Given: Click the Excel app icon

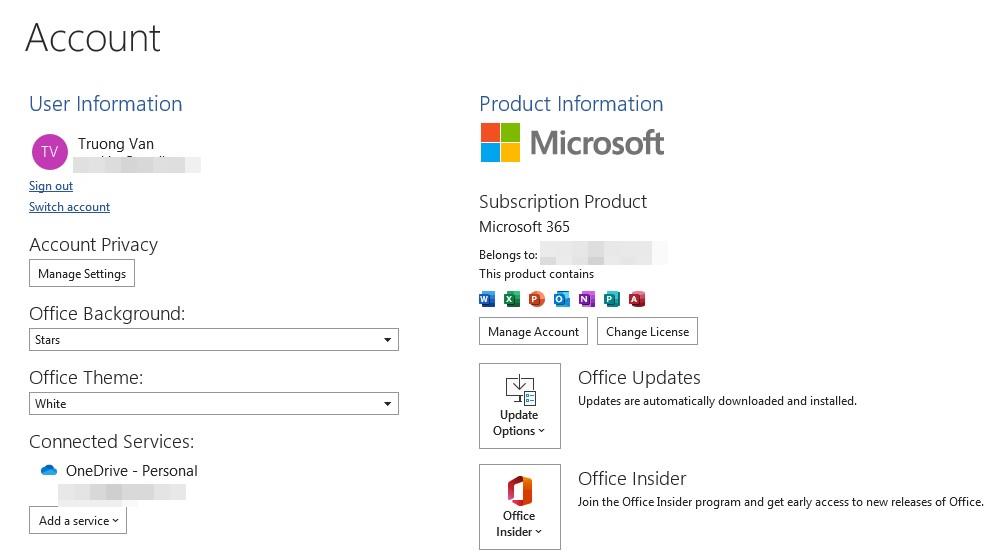Looking at the screenshot, I should (511, 299).
